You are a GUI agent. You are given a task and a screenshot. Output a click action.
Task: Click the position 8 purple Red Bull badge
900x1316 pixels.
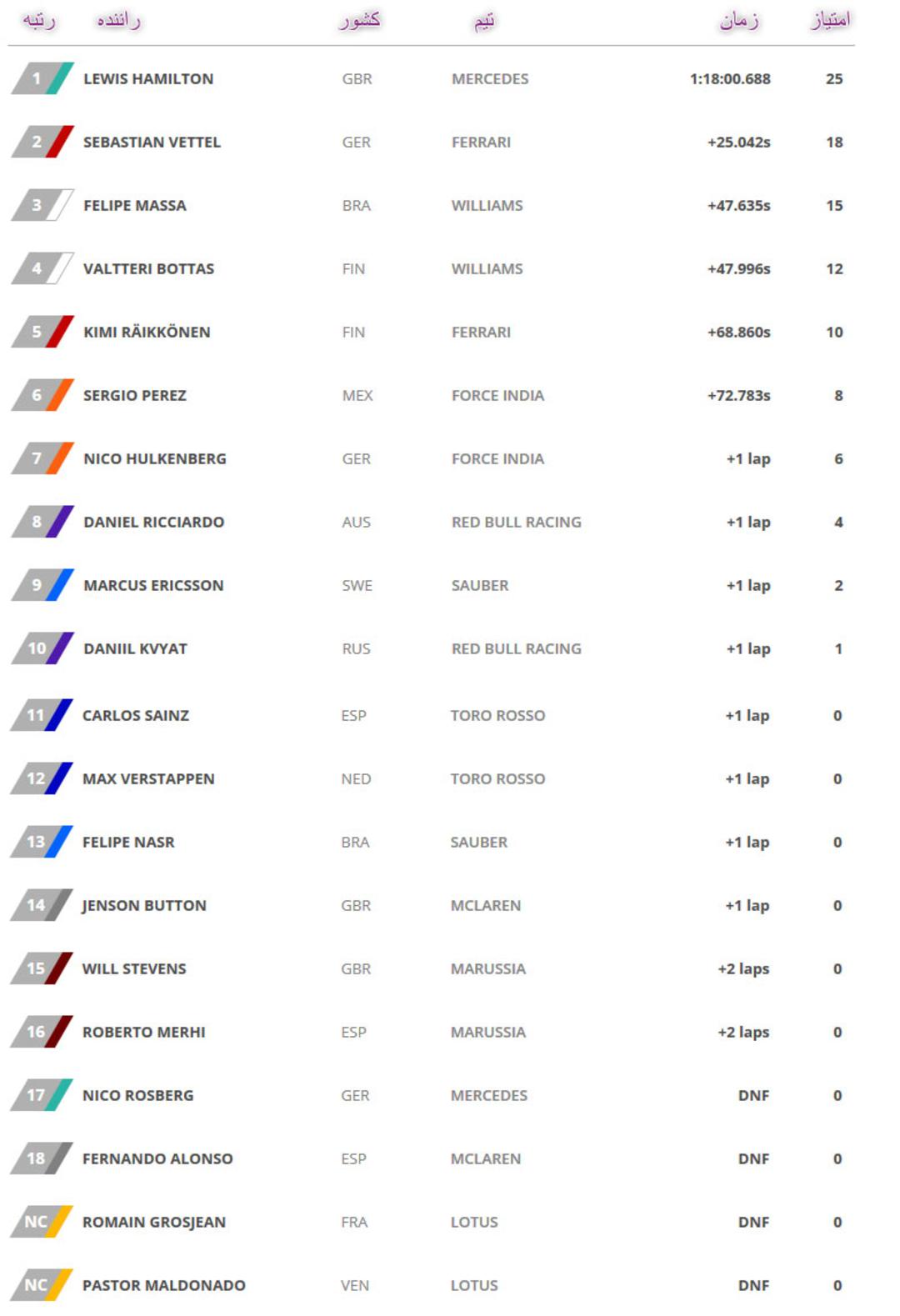pos(42,522)
